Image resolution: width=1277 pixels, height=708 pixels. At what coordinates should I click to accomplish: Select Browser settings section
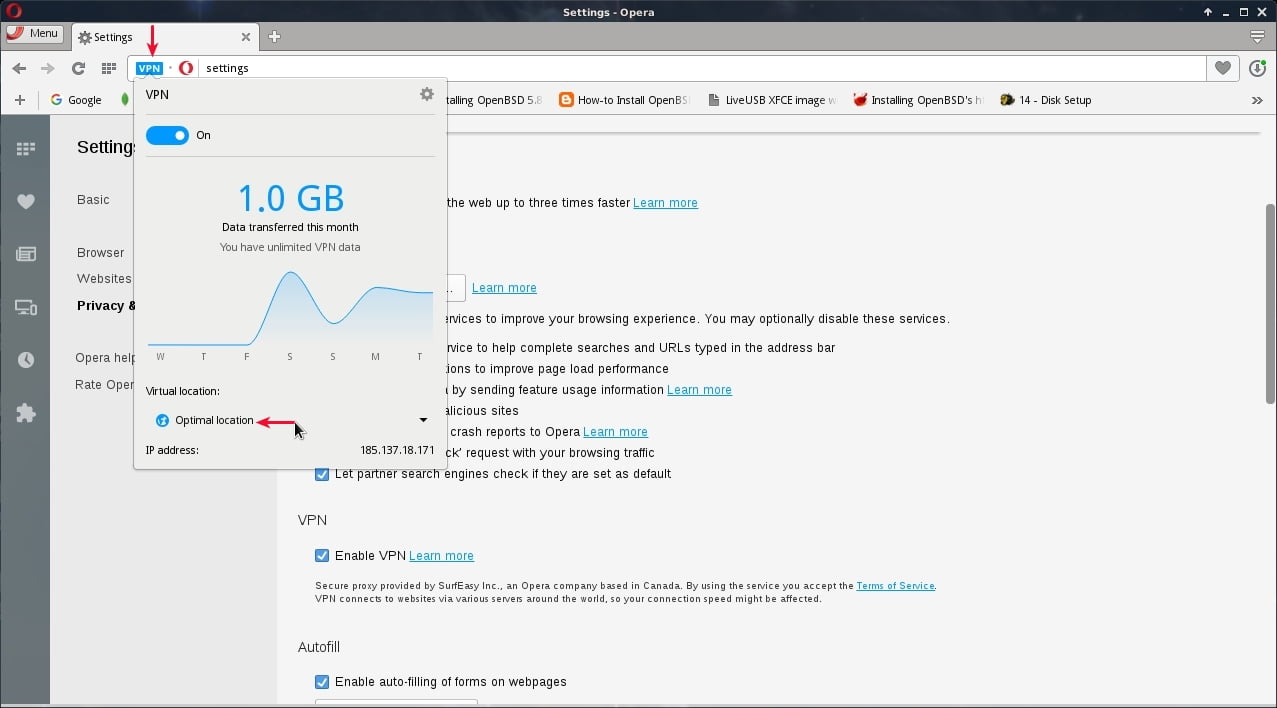pyautogui.click(x=101, y=253)
